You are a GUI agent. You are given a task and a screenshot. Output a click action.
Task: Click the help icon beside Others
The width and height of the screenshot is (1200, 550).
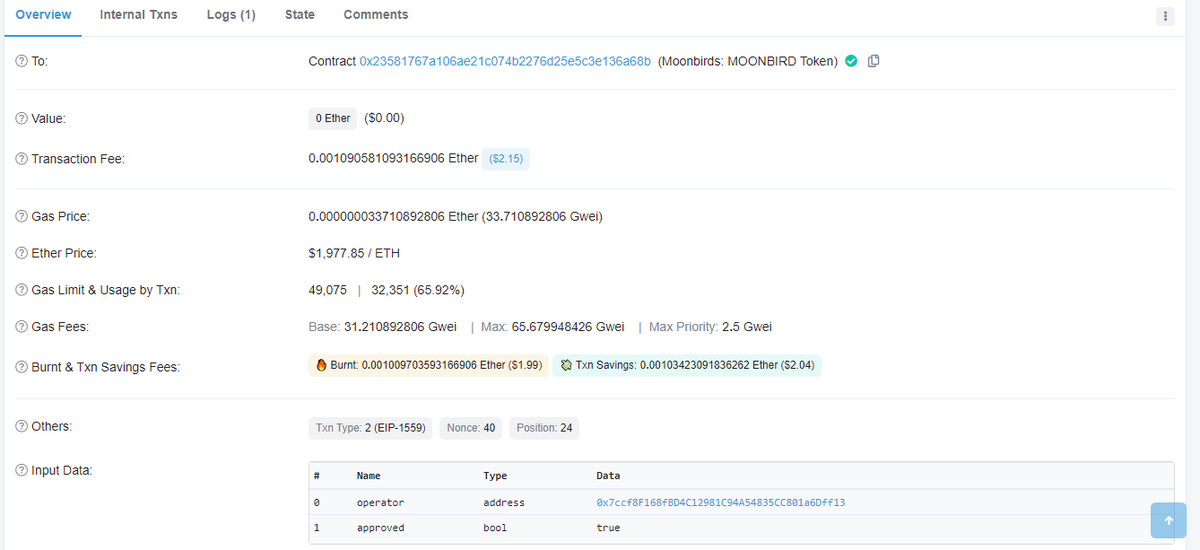[21, 427]
